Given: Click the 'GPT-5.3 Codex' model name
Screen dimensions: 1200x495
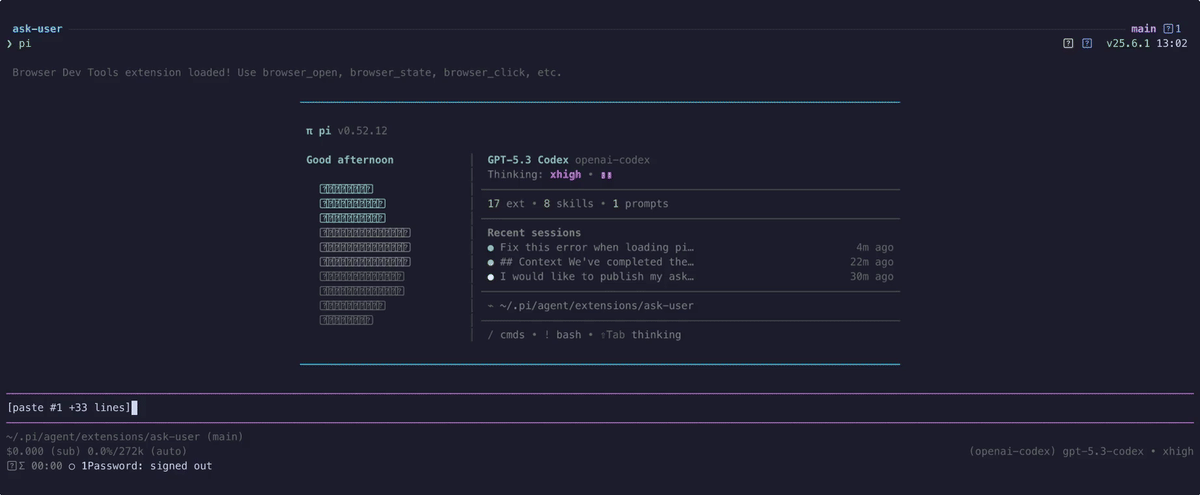Looking at the screenshot, I should (x=528, y=160).
